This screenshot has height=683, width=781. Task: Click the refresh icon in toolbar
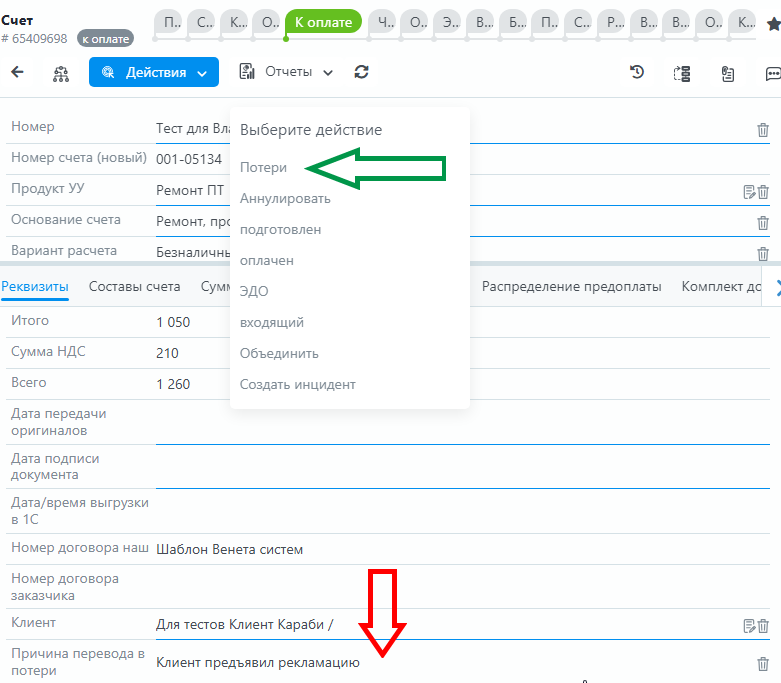pyautogui.click(x=362, y=72)
